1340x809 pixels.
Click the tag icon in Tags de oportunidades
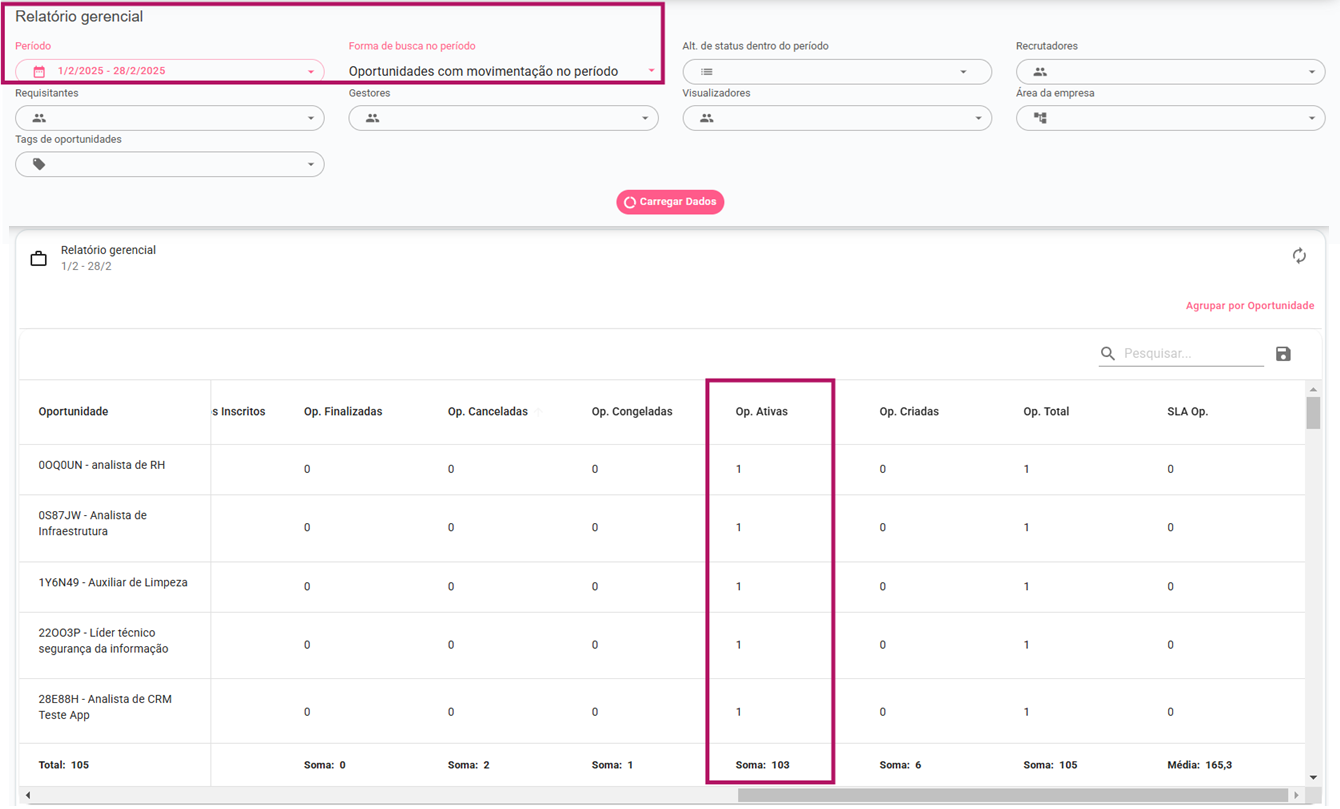(39, 164)
